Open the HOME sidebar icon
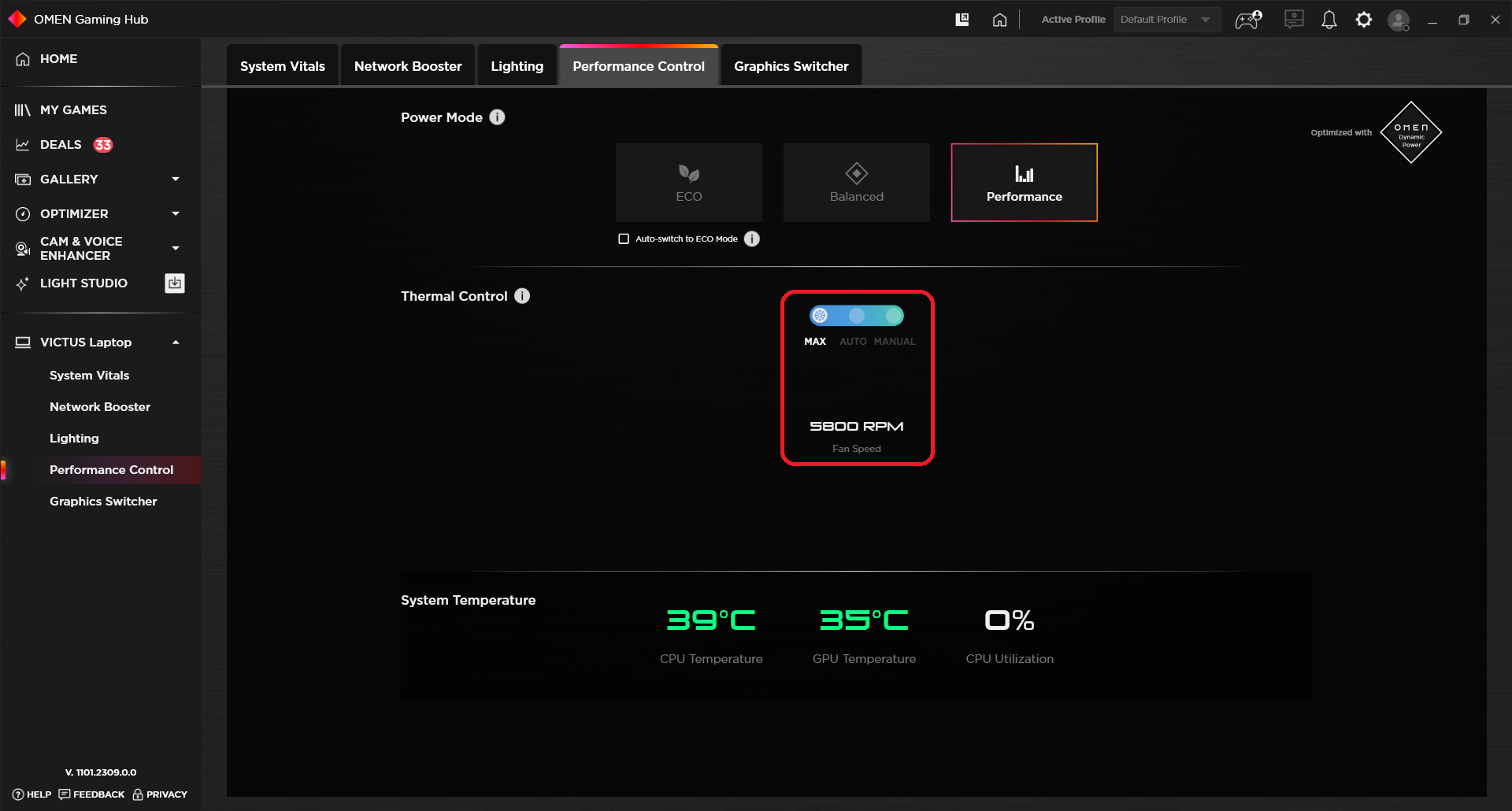The height and width of the screenshot is (811, 1512). (x=22, y=58)
